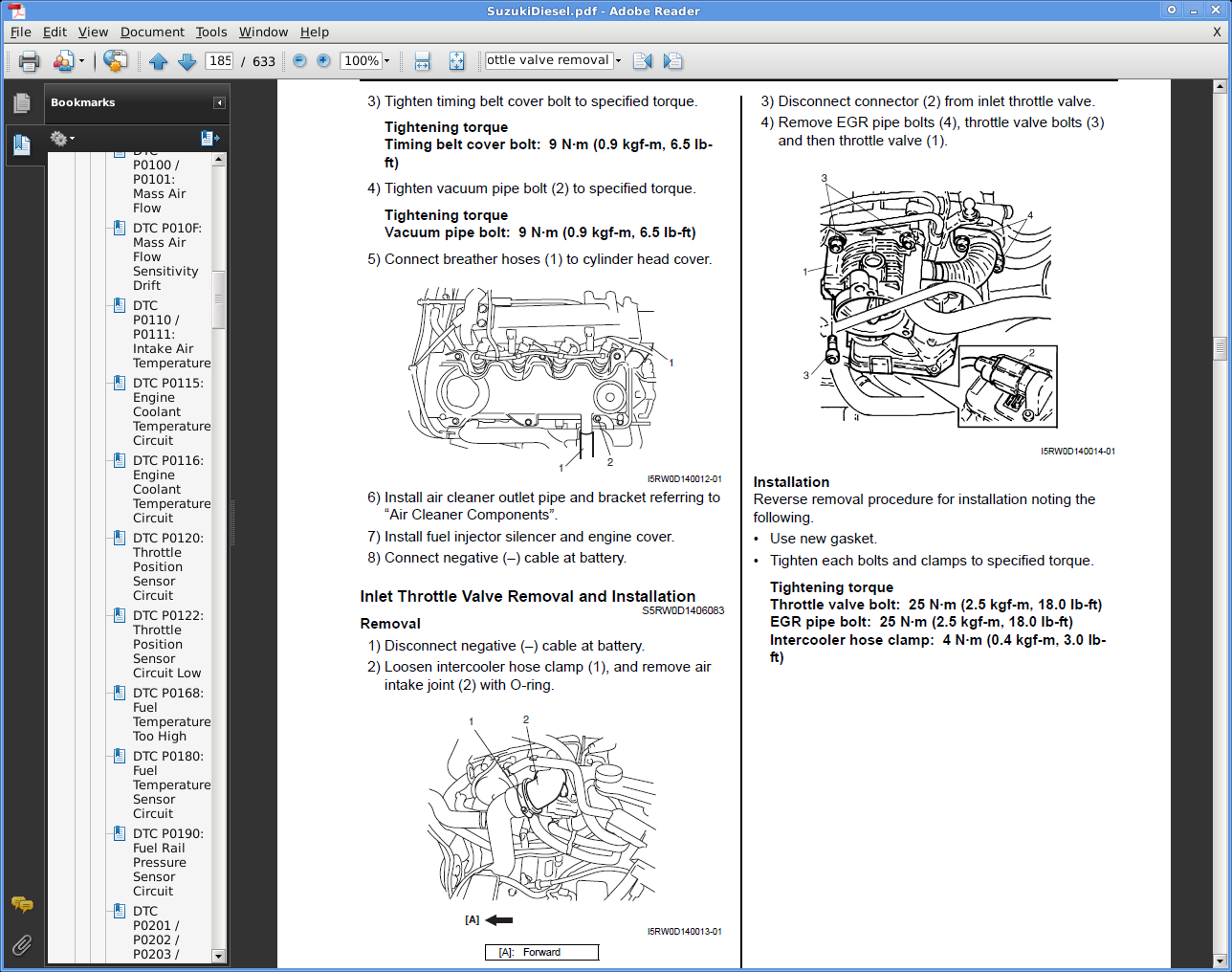Open the Help menu
Screen dimensions: 1232x972
[x=315, y=32]
